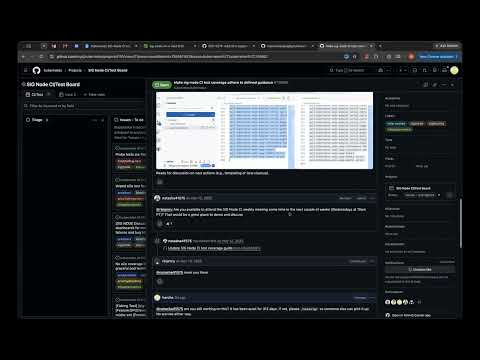This screenshot has height=360, width=480.
Task: Open the GitHub global navigation hamburger menu
Action: pyautogui.click(x=26, y=70)
